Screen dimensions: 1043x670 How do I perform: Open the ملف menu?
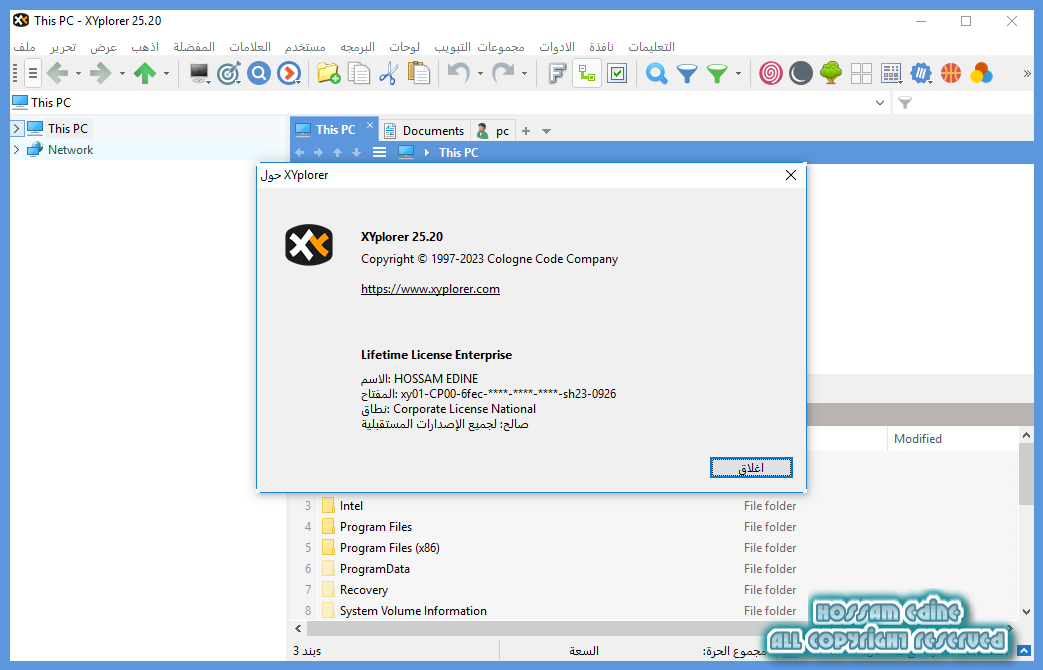pos(25,47)
